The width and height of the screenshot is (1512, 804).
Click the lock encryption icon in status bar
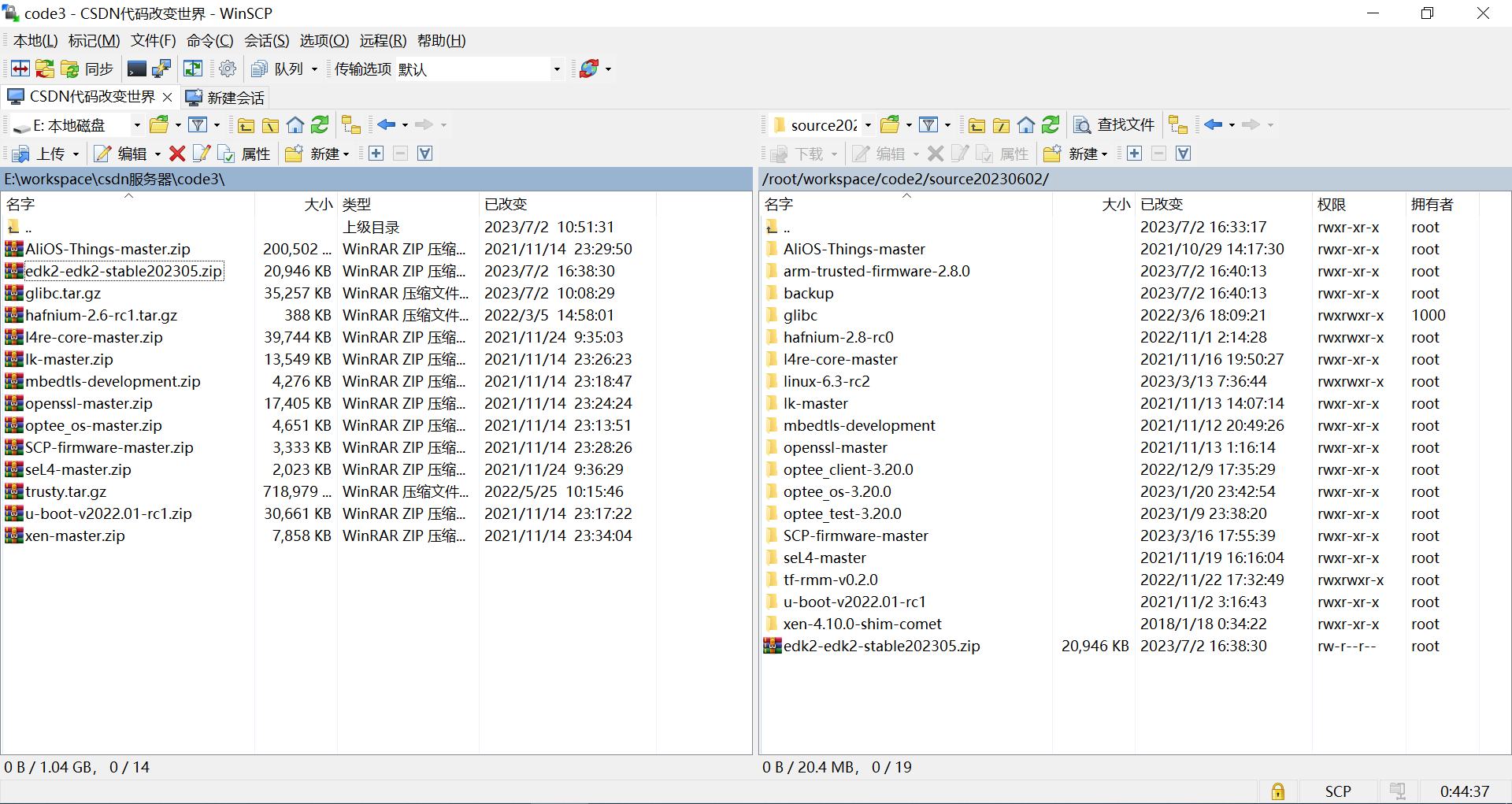coord(1277,791)
